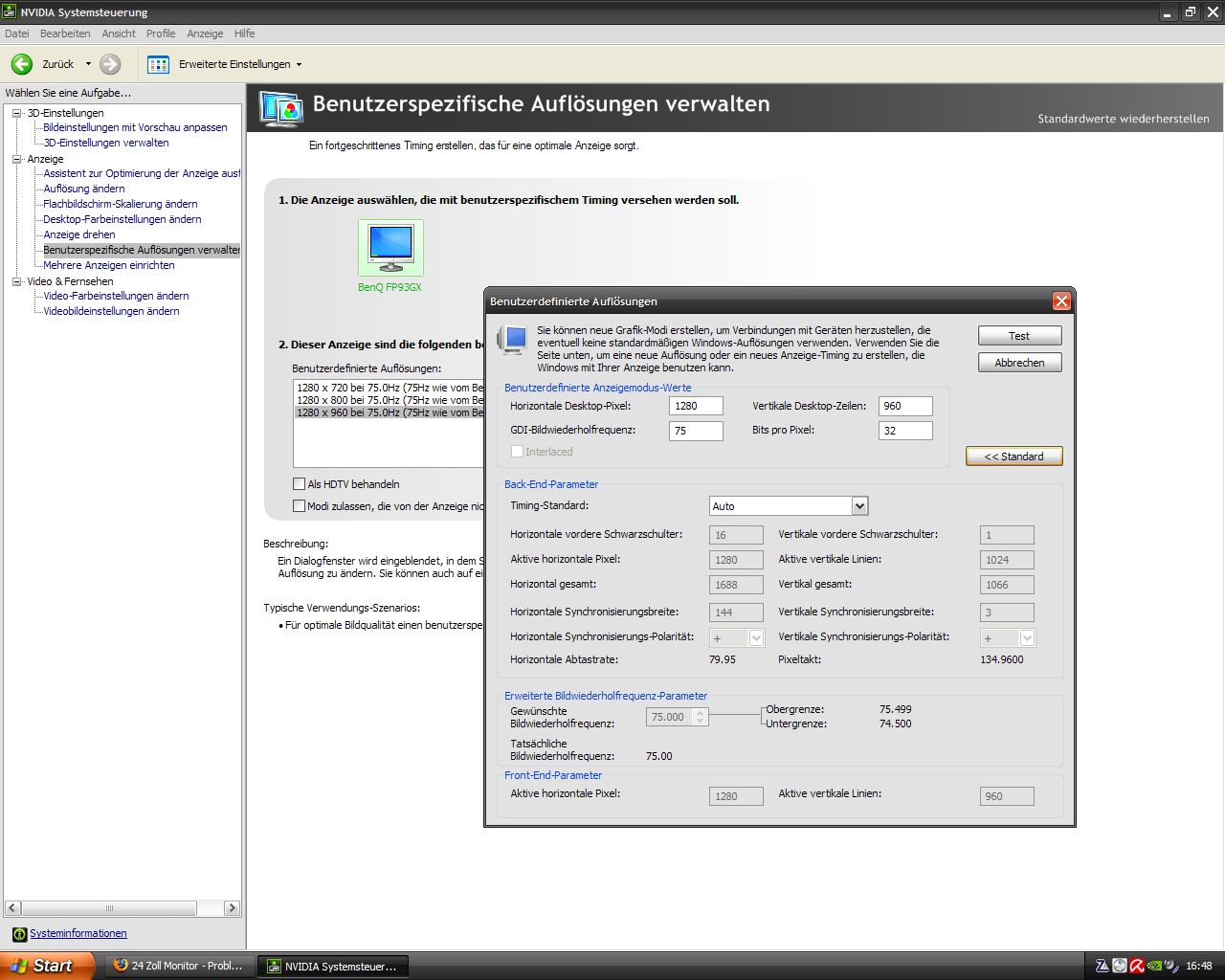
Task: Click the Test button
Action: tap(1019, 336)
